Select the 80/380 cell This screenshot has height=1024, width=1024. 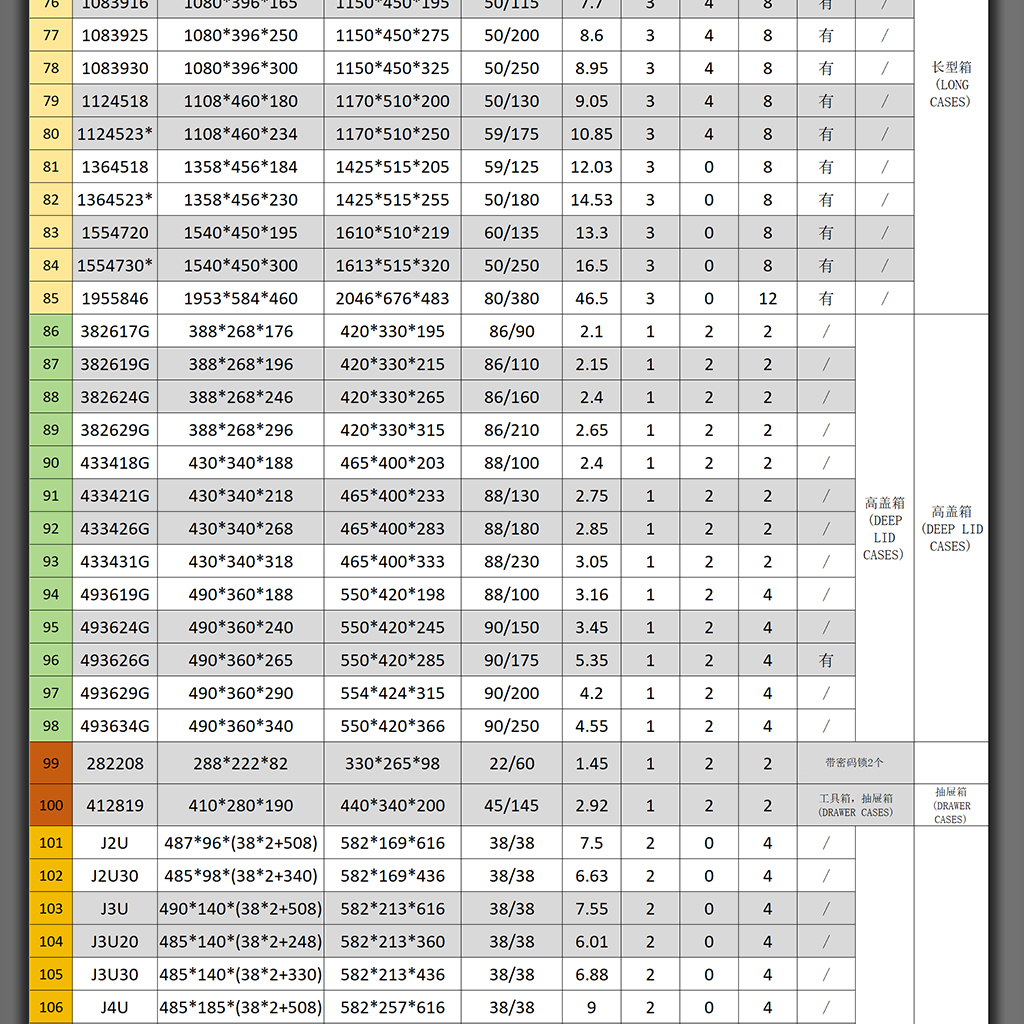point(511,298)
